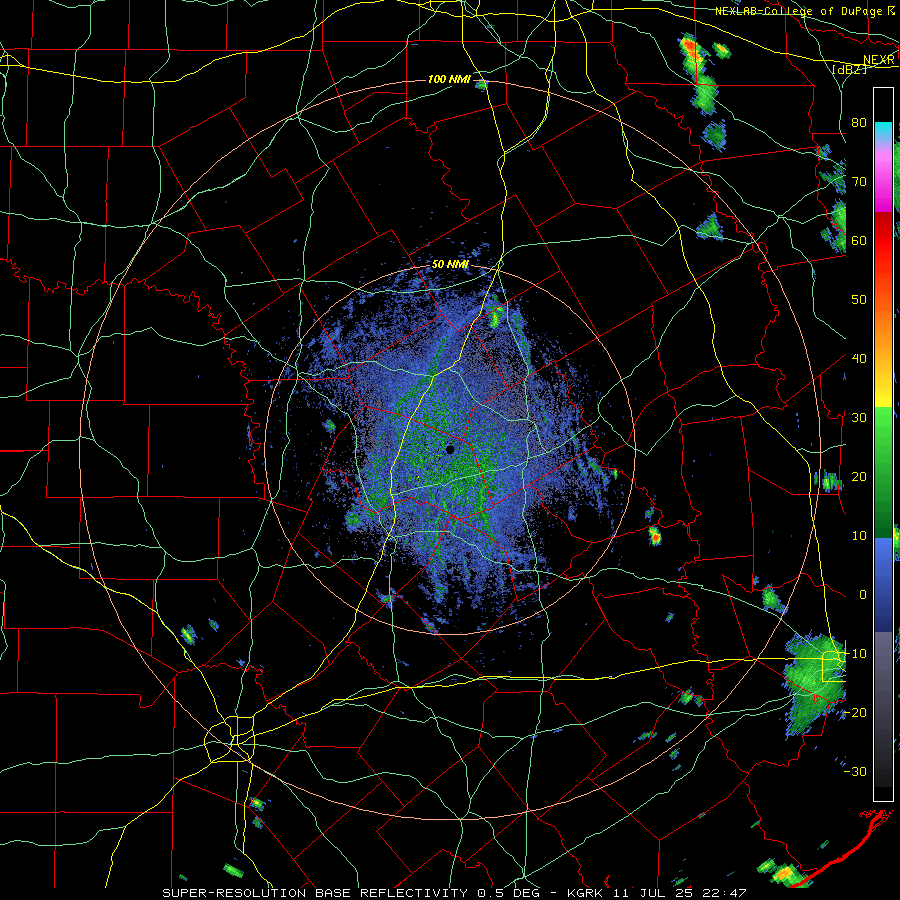Click the 40 value on reflectivity scale

point(859,358)
